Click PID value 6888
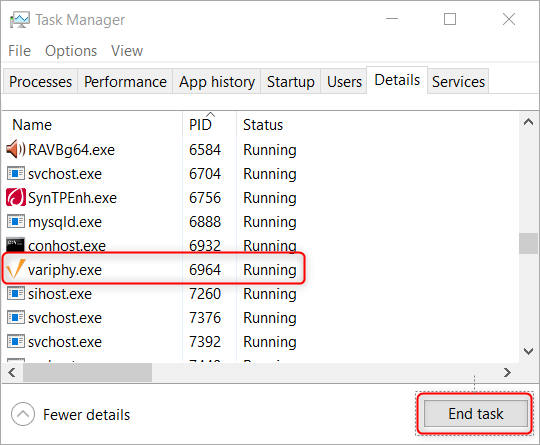 click(x=205, y=222)
